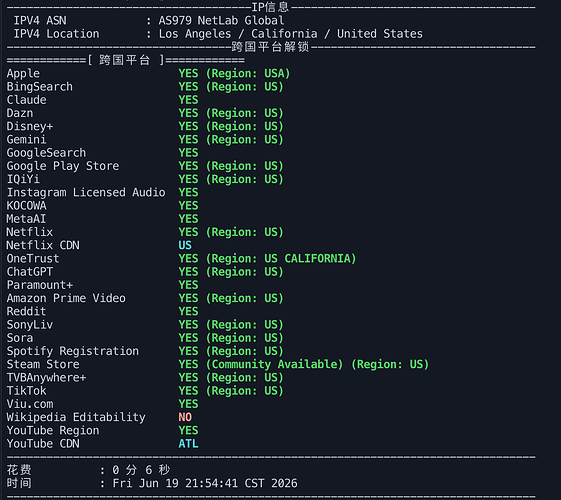The height and width of the screenshot is (500, 561).
Task: Click the '0 分 6 秒' duration value
Action: click(x=141, y=470)
